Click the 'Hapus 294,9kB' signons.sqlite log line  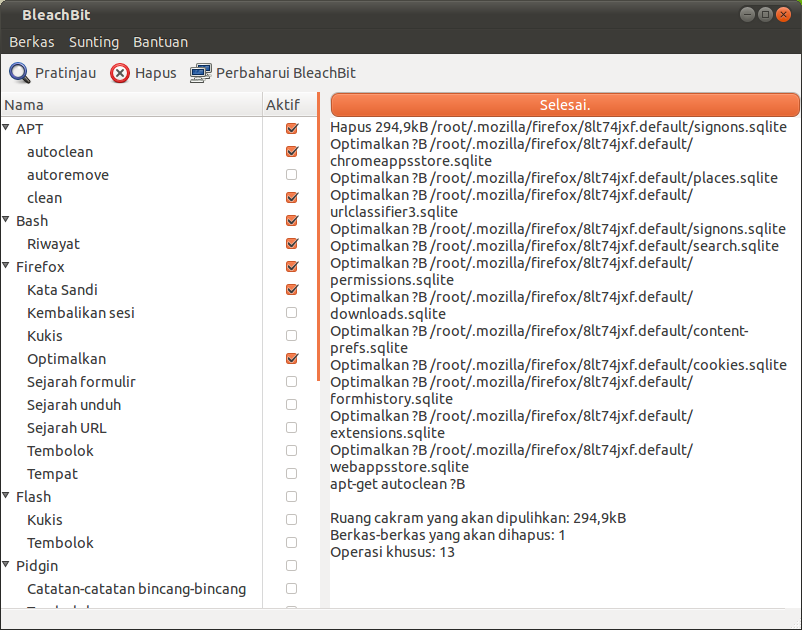pyautogui.click(x=559, y=127)
